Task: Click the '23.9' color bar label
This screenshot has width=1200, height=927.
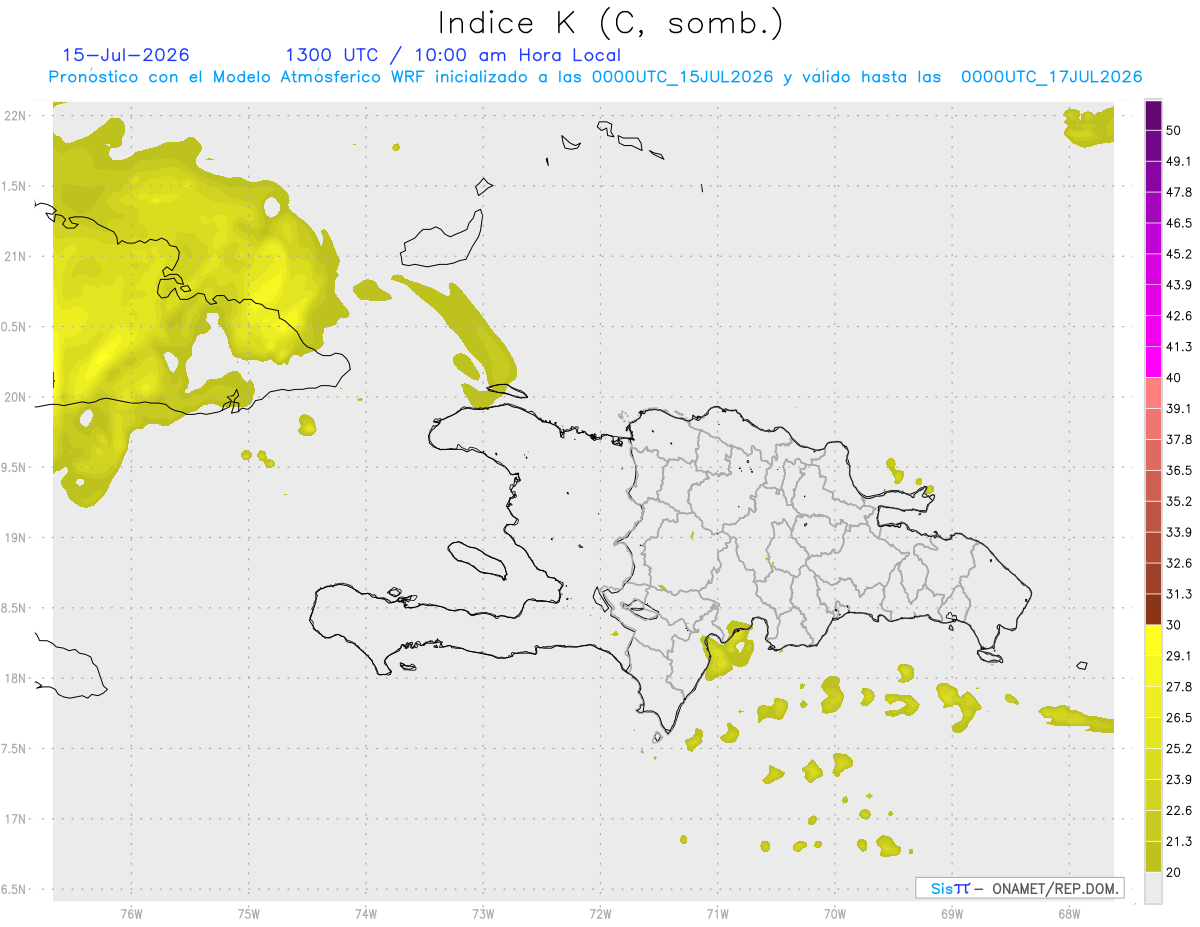Action: click(1179, 779)
